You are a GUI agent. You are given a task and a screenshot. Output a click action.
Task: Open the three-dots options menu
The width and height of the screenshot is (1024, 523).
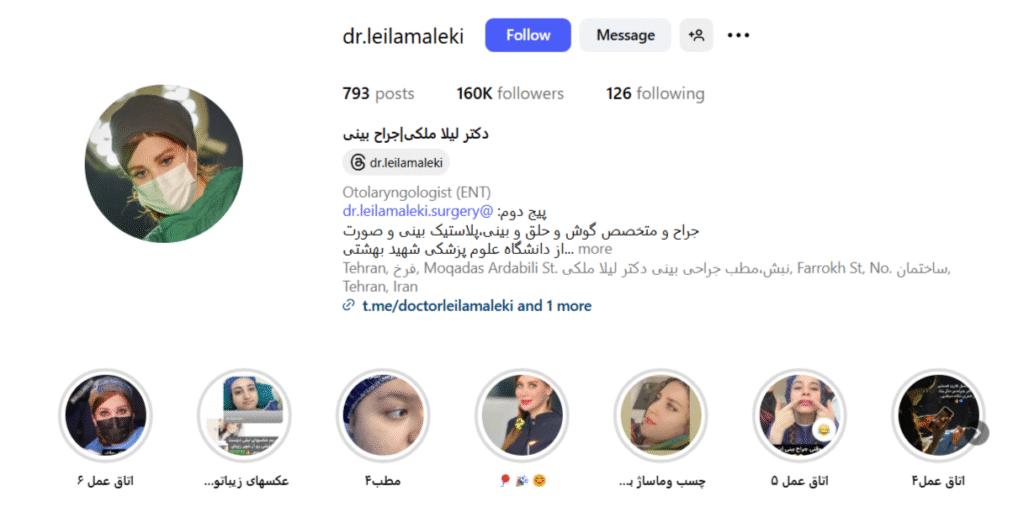pos(739,35)
